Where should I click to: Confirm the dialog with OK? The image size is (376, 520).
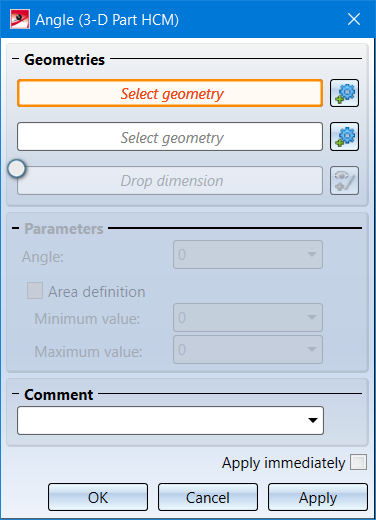pos(98,497)
